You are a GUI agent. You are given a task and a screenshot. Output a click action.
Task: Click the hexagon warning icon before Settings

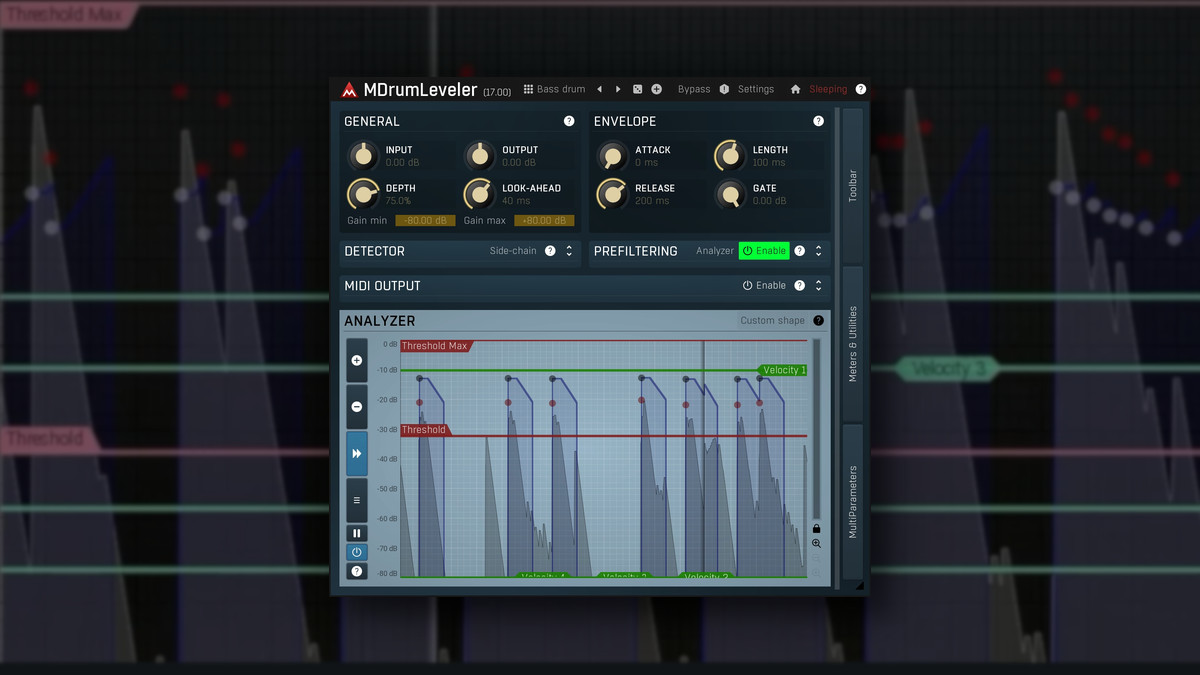coord(724,89)
